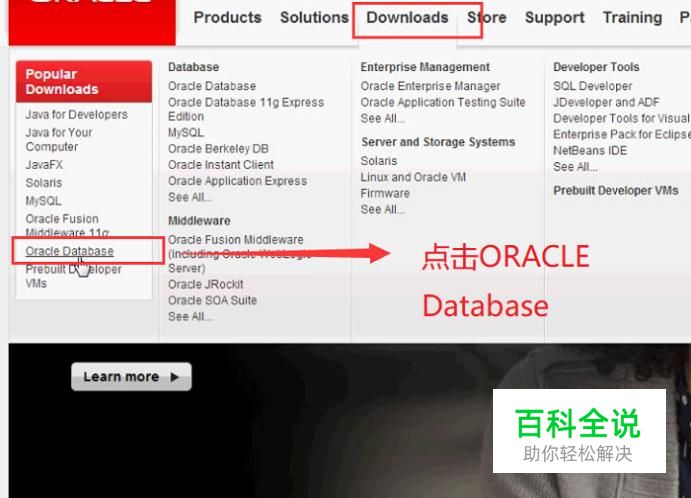Click See All under Middleware section
The width and height of the screenshot is (691, 498).
[x=190, y=316]
